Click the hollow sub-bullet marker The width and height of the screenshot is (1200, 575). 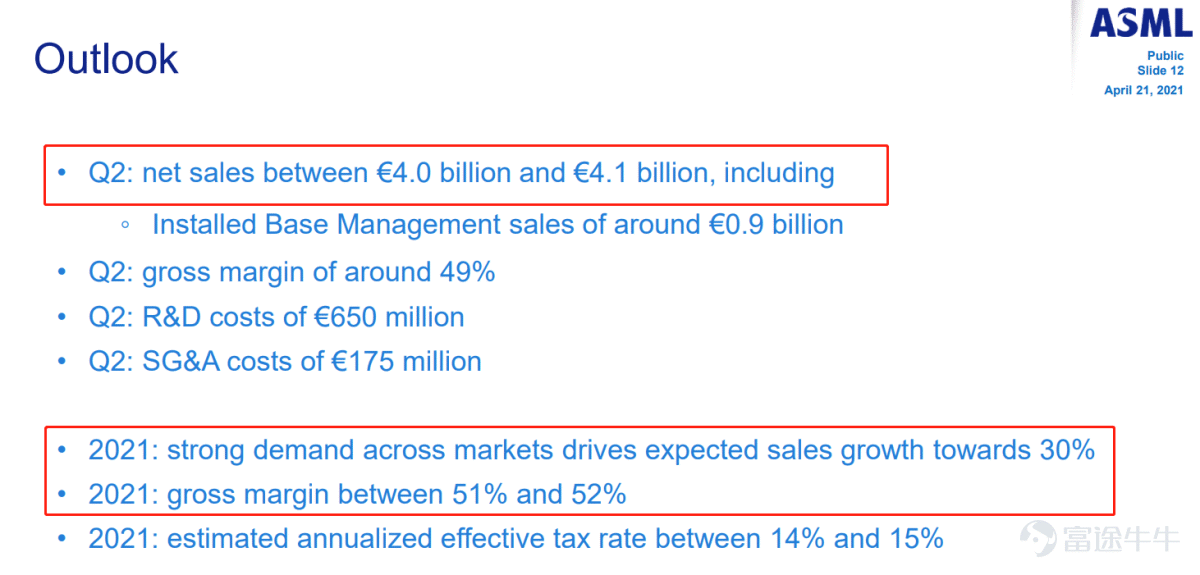[125, 225]
